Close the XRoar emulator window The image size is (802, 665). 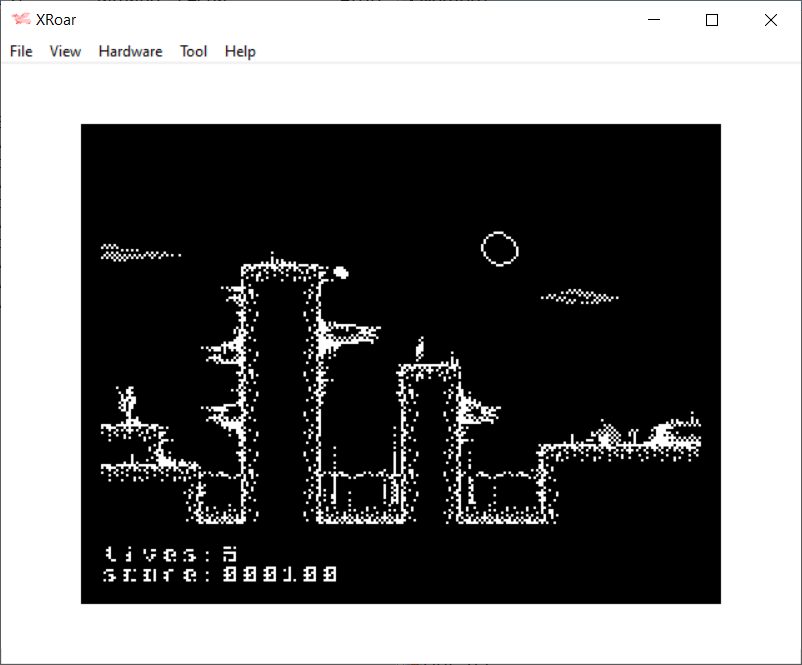coord(770,20)
